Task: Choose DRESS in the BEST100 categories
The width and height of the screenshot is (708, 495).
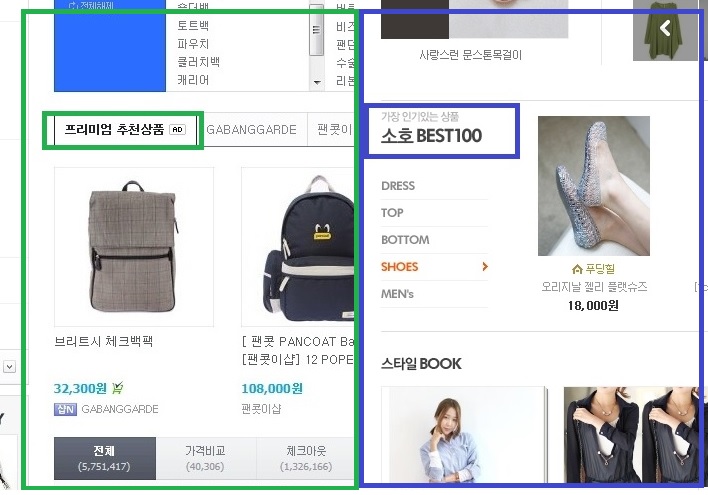Action: (x=398, y=186)
